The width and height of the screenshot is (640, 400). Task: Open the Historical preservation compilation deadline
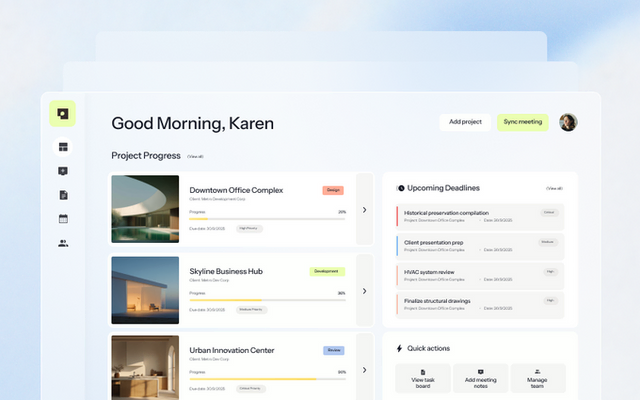pyautogui.click(x=480, y=216)
